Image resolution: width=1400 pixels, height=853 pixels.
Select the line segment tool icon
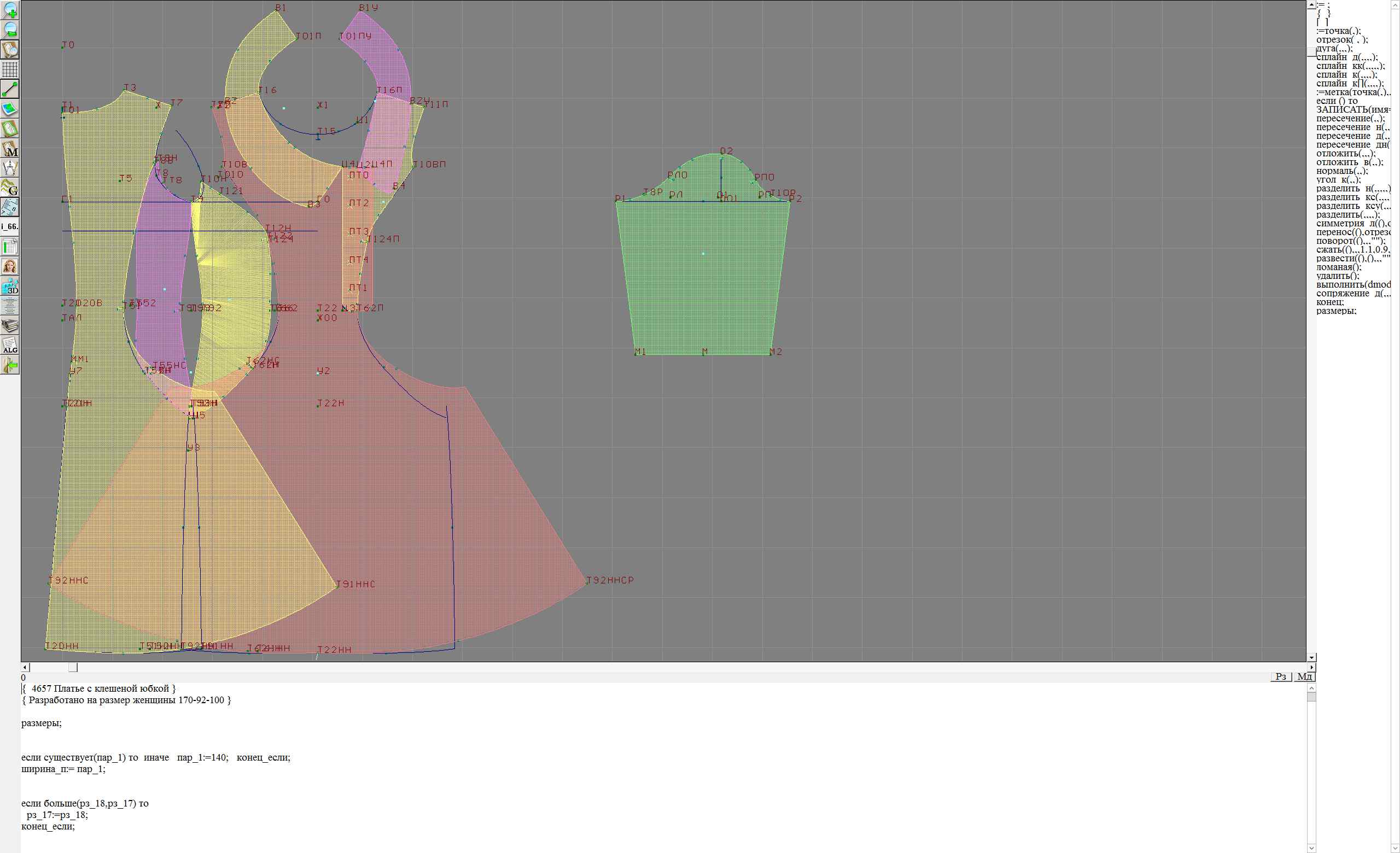click(x=10, y=89)
